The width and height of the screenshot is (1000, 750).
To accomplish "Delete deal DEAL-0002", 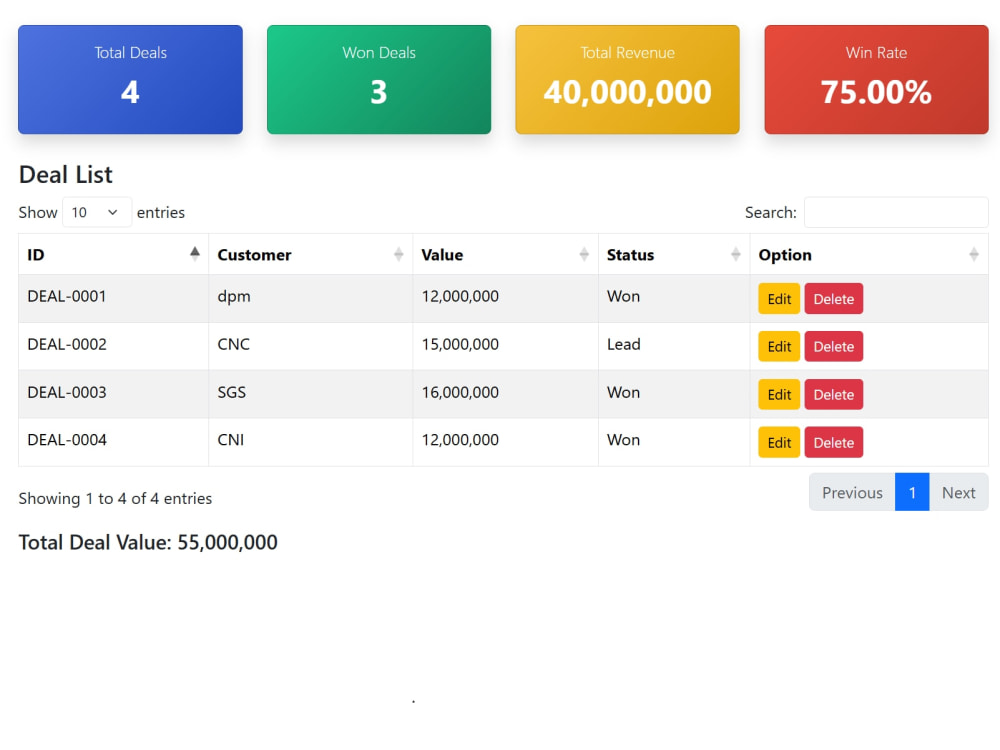I will click(x=834, y=346).
